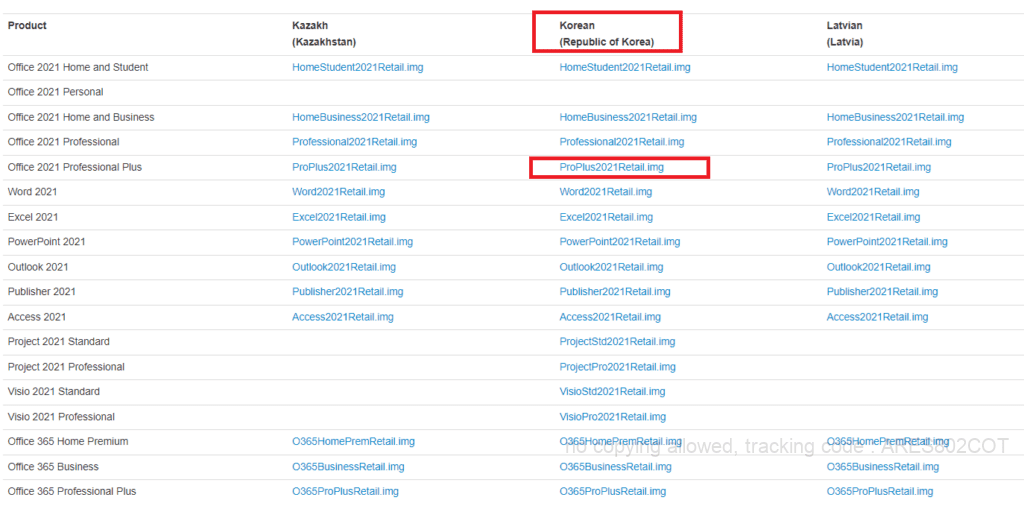The height and width of the screenshot is (512, 1024).
Task: Download Korean VisioStd2021Retail.img
Action: click(613, 392)
